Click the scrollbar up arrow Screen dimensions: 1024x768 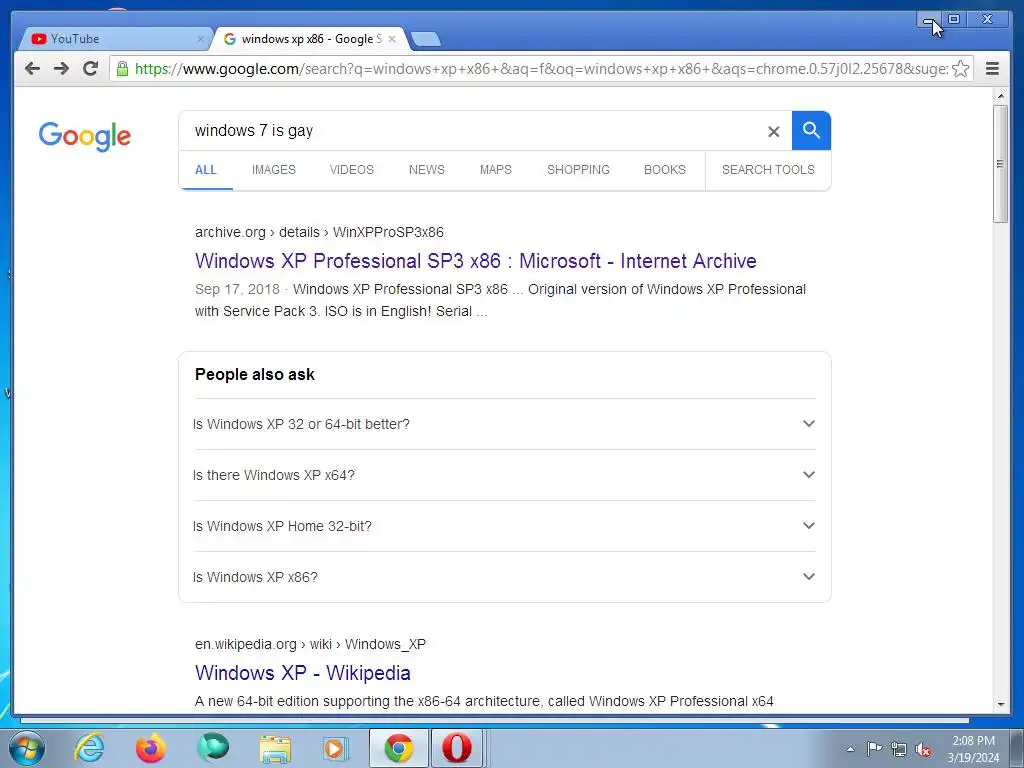1000,97
